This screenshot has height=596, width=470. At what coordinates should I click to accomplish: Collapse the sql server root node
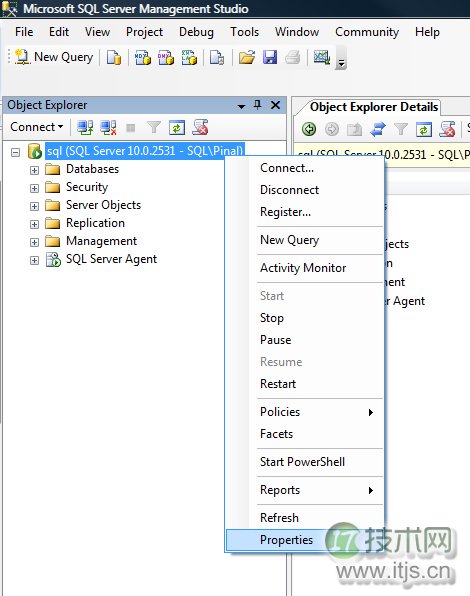pos(15,153)
